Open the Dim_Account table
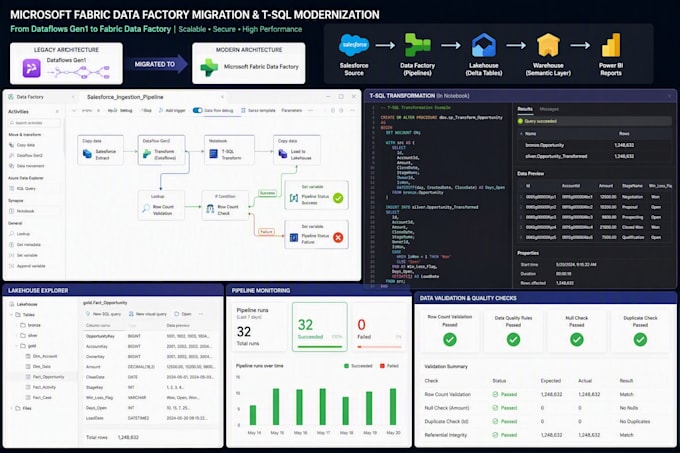The image size is (680, 453). pyautogui.click(x=42, y=356)
